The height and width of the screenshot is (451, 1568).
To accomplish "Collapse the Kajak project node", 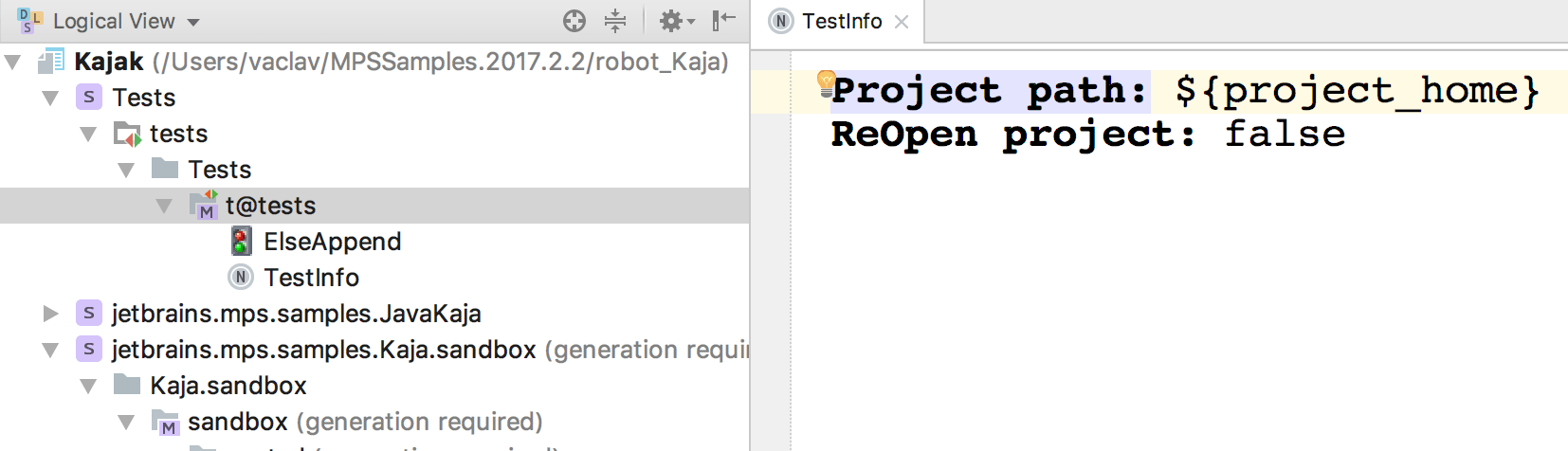I will (13, 63).
